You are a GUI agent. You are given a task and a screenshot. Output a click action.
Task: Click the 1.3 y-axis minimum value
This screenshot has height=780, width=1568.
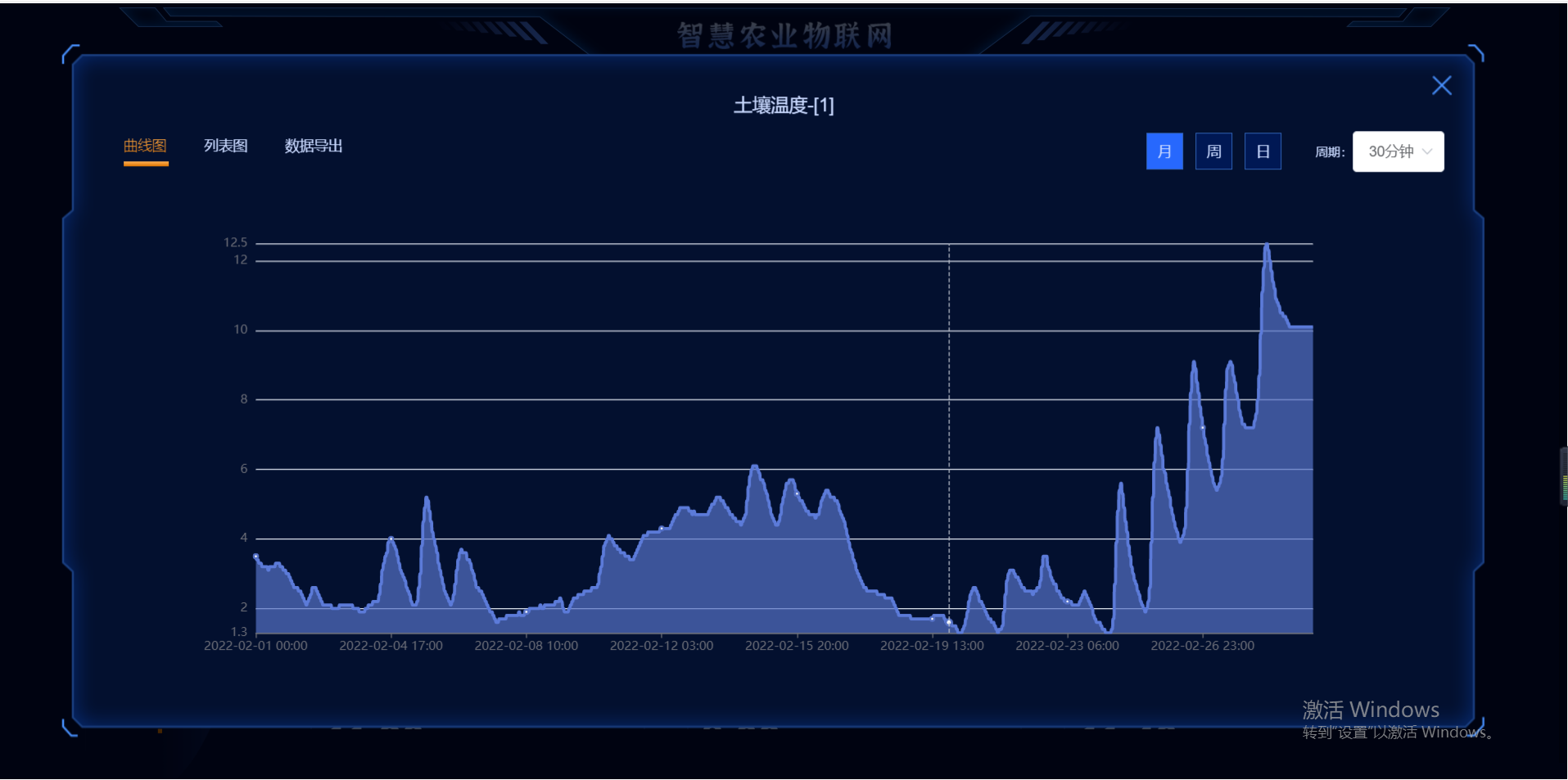238,632
